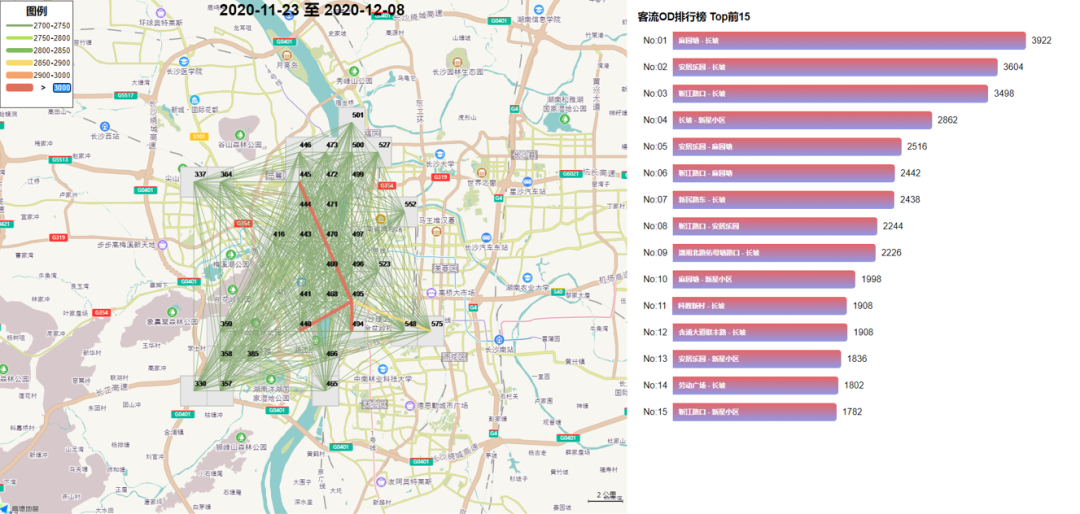Select the 环球奥特莱斯 shopping icon

161,13
